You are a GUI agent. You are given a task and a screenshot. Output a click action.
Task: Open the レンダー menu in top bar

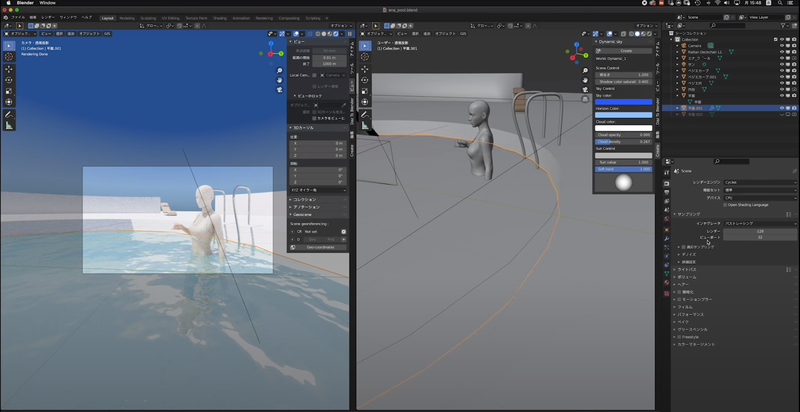pyautogui.click(x=48, y=17)
